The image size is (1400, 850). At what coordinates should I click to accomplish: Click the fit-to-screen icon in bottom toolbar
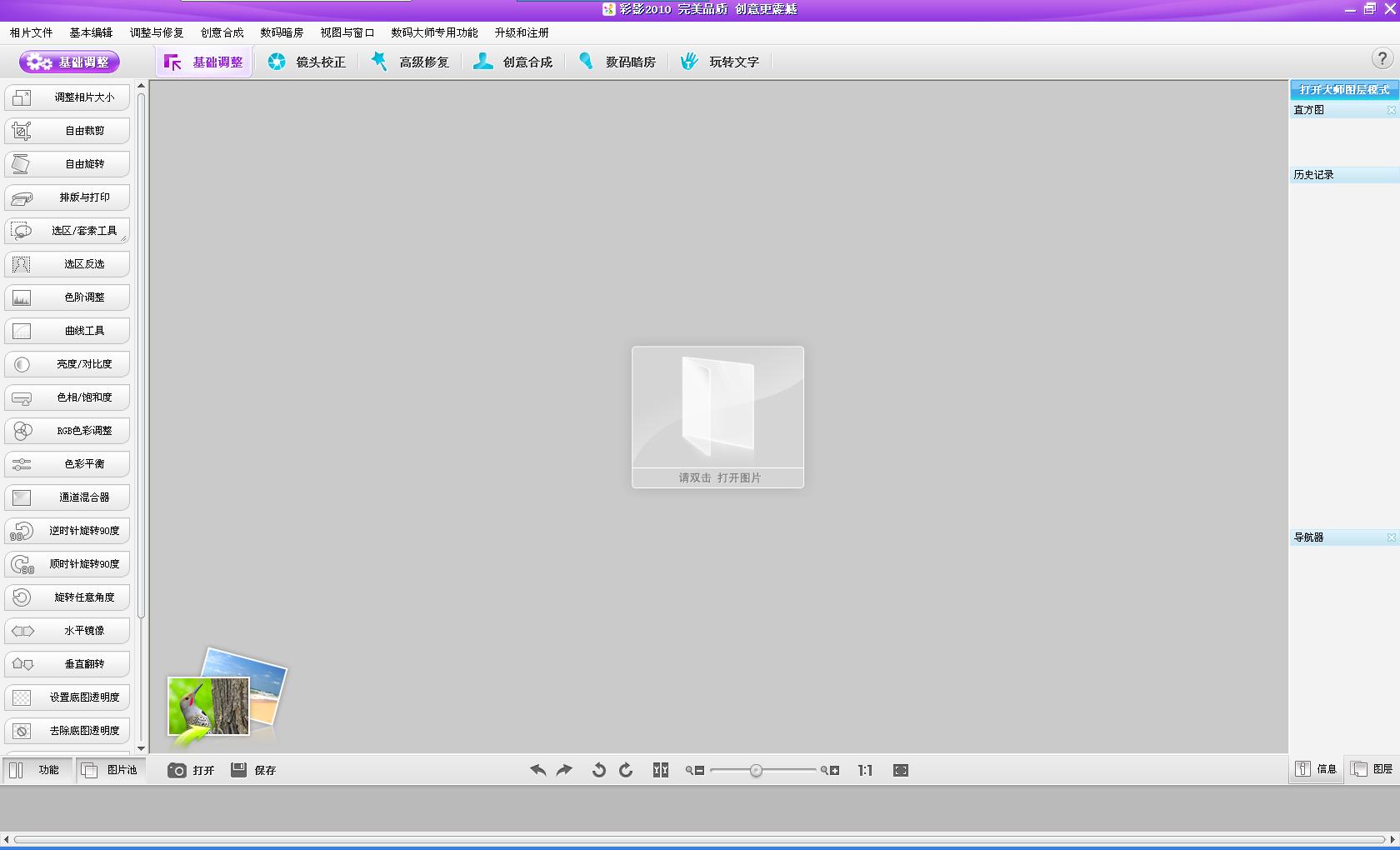tap(901, 770)
